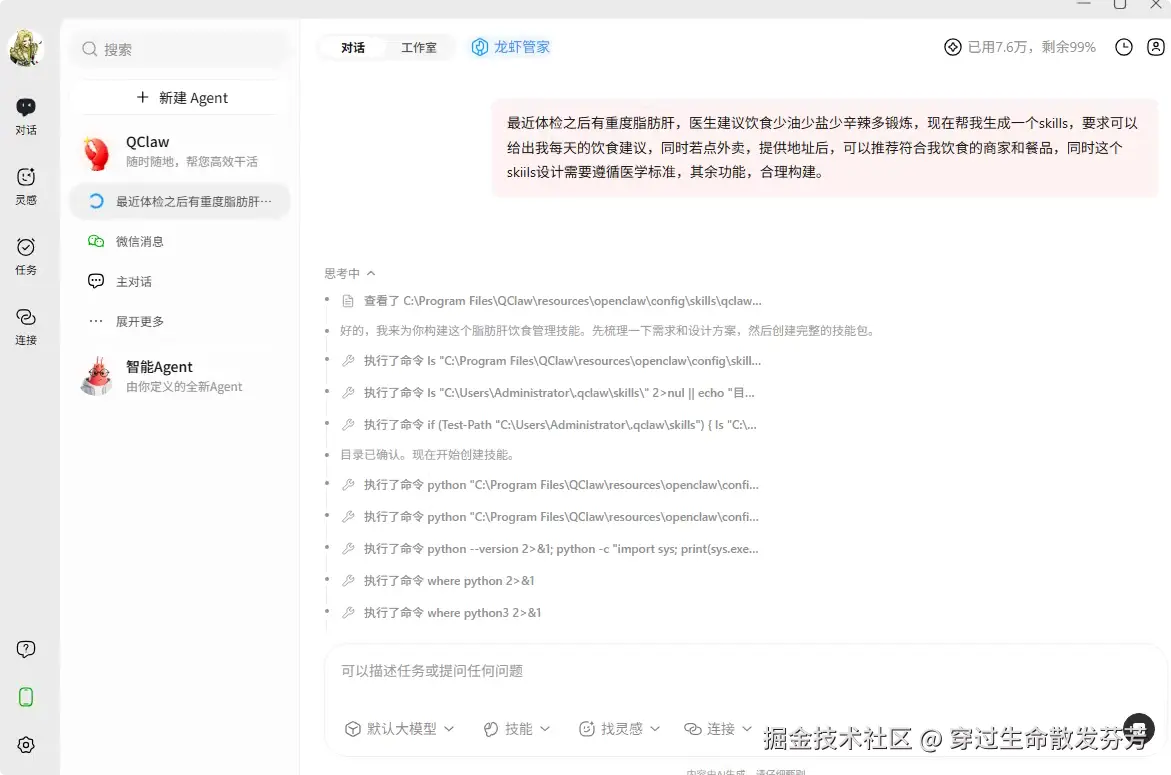Collapse the 思考中 thinking section
This screenshot has width=1171, height=775.
350,273
